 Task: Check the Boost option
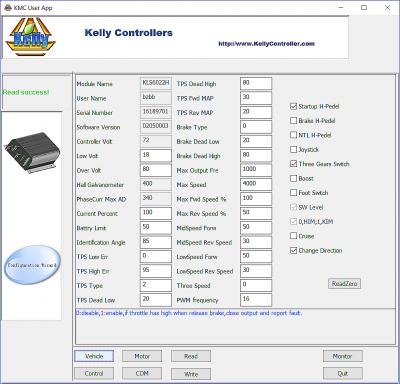point(293,178)
